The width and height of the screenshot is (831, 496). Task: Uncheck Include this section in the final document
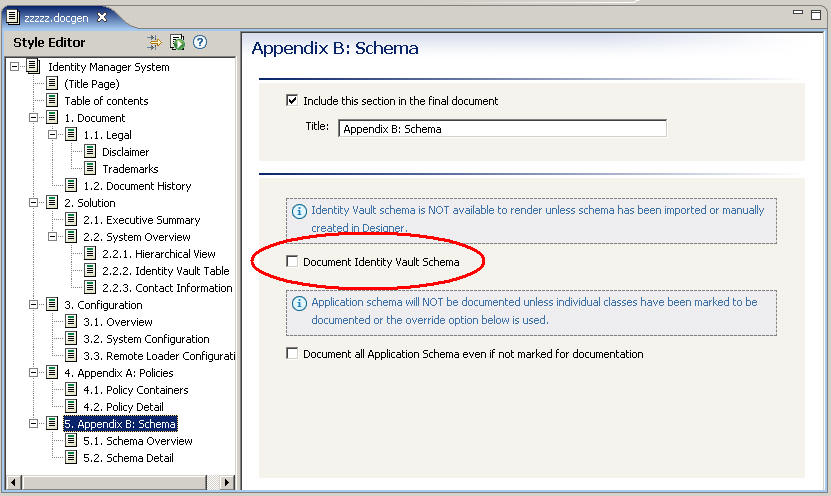(292, 101)
